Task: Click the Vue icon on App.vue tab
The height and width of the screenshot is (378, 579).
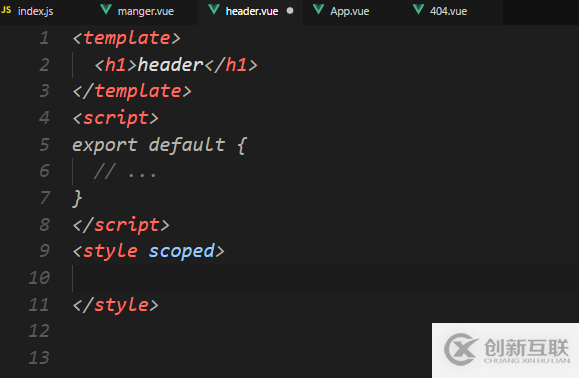Action: coord(318,9)
